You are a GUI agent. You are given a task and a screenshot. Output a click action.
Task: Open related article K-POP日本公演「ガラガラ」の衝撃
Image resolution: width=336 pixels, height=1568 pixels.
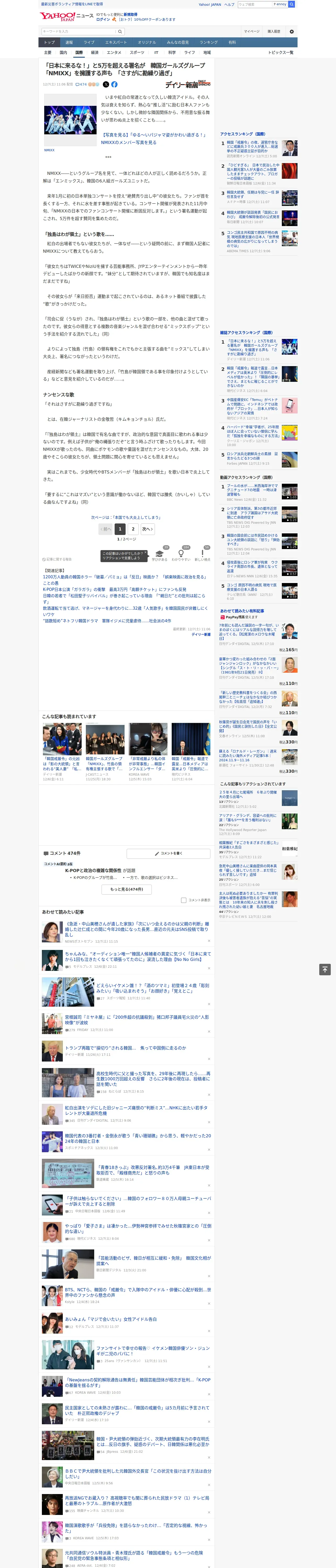tap(114, 590)
